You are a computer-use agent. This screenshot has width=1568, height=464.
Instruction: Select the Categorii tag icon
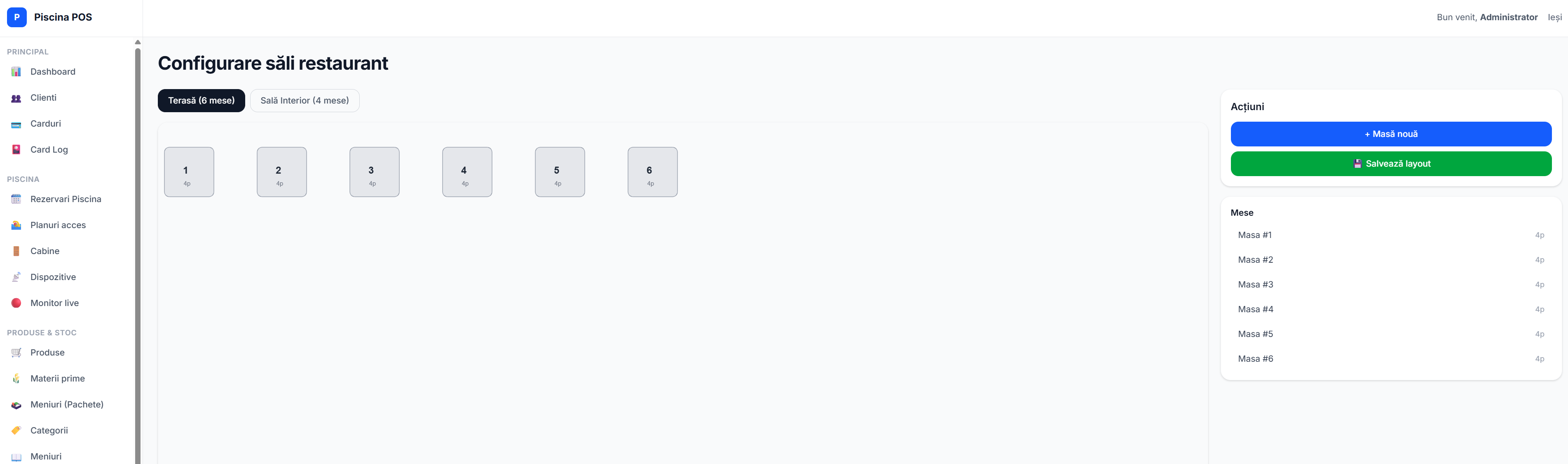click(16, 431)
